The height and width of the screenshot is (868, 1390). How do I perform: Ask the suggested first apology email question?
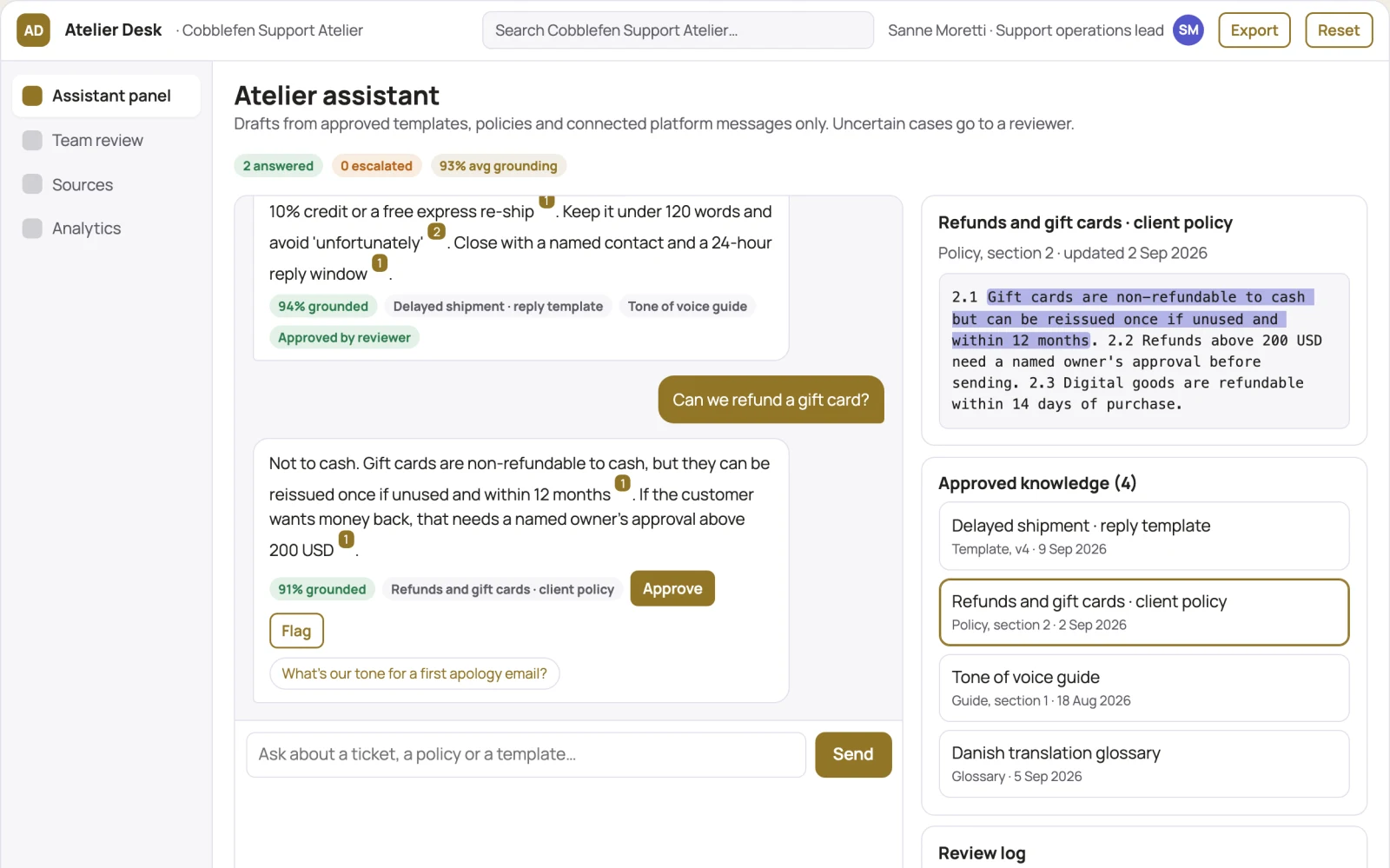414,673
